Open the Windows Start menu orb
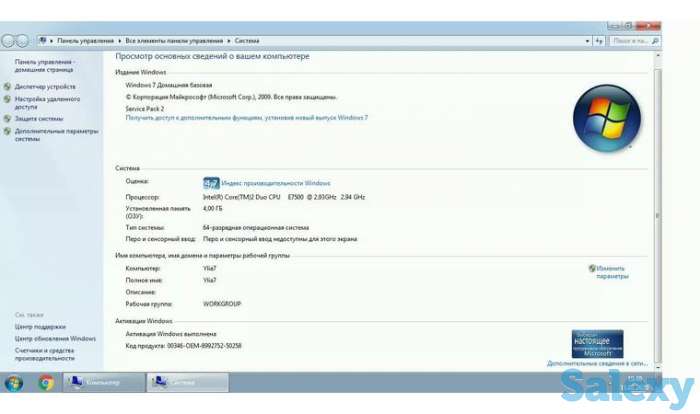This screenshot has height=414, width=700. click(x=14, y=382)
